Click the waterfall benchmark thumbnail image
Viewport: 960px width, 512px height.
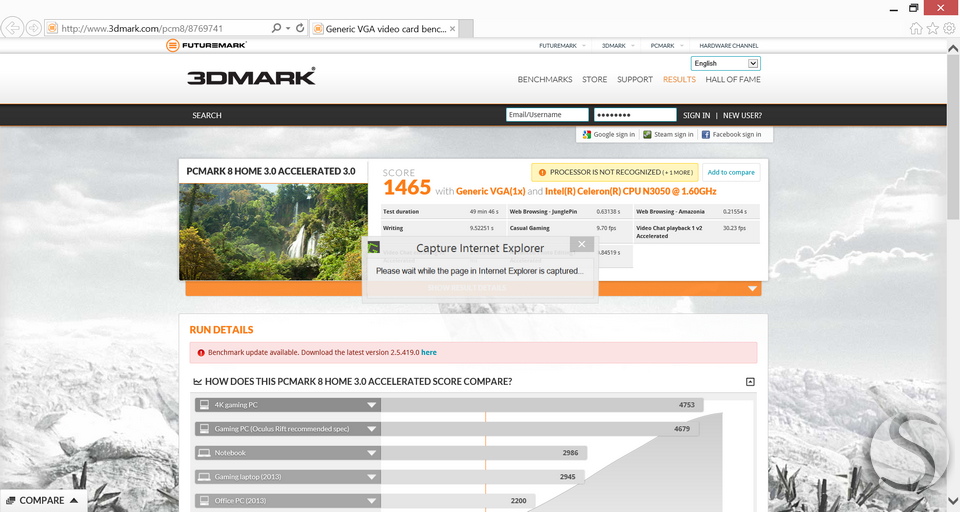(x=273, y=232)
